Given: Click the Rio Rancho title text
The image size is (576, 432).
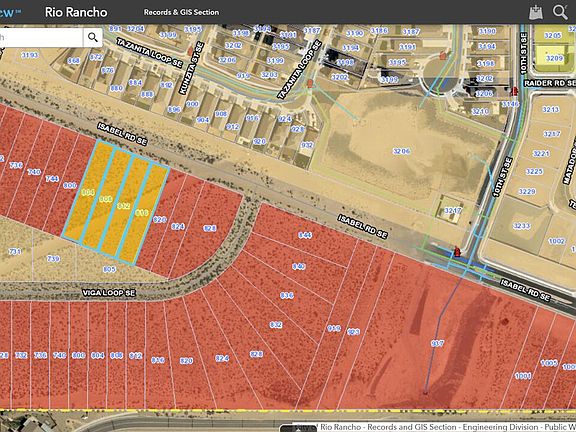Looking at the screenshot, I should click(76, 12).
